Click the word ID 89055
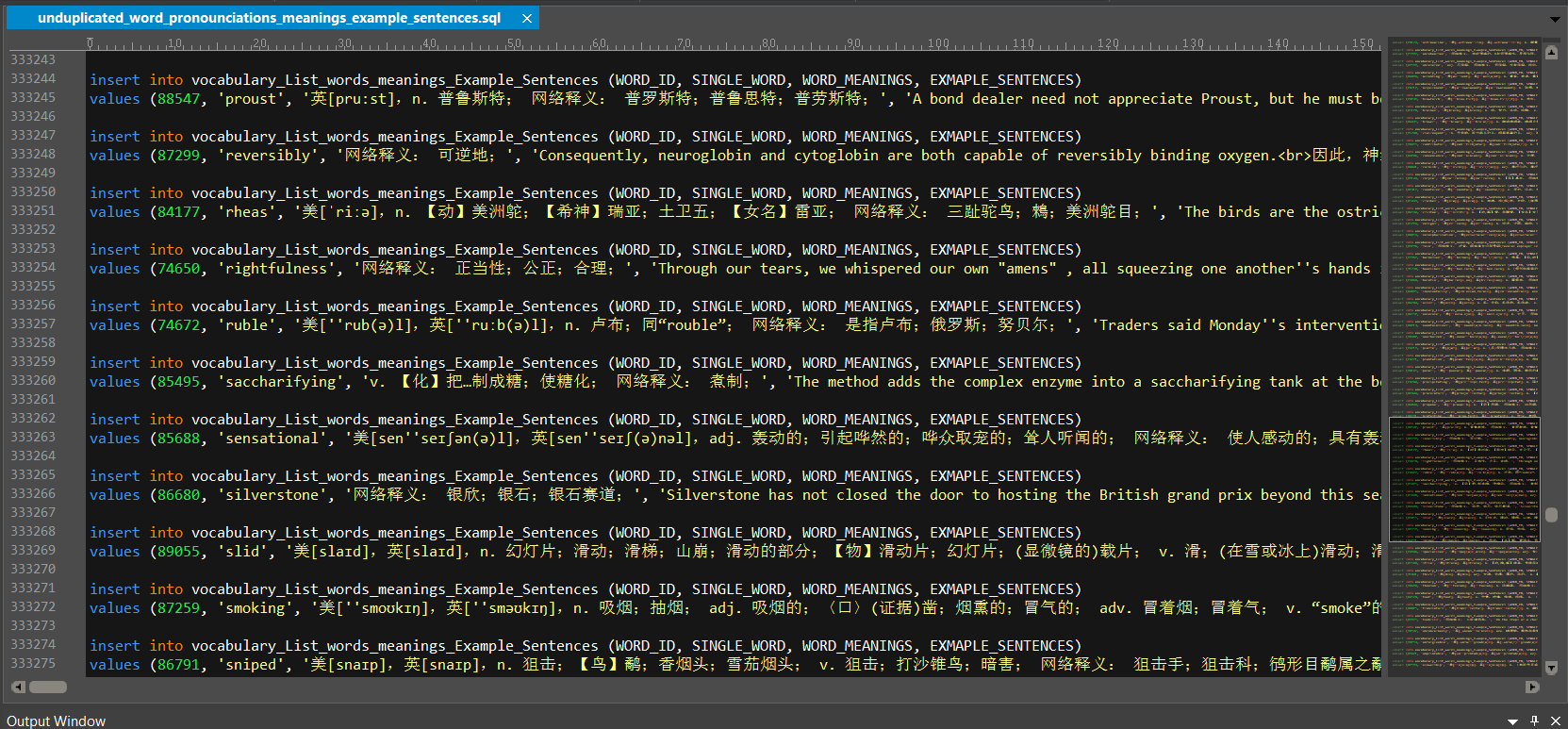 click(x=179, y=552)
